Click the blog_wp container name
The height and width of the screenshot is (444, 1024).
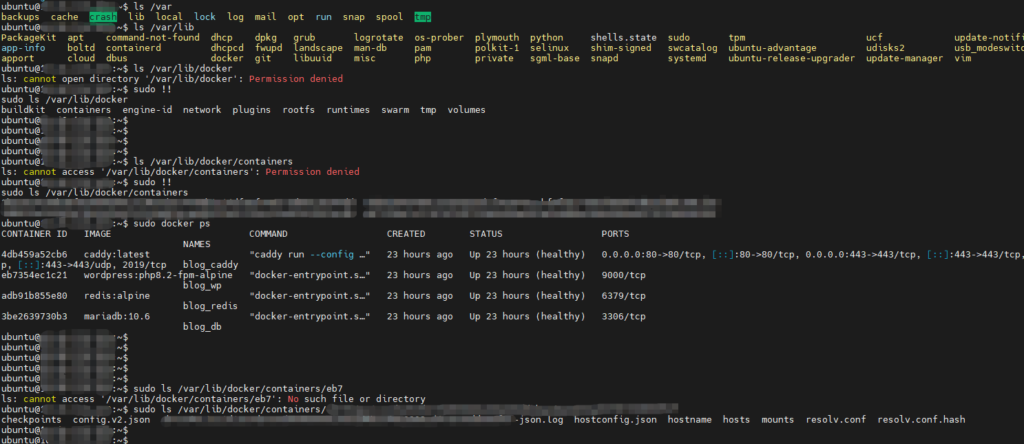(x=205, y=285)
